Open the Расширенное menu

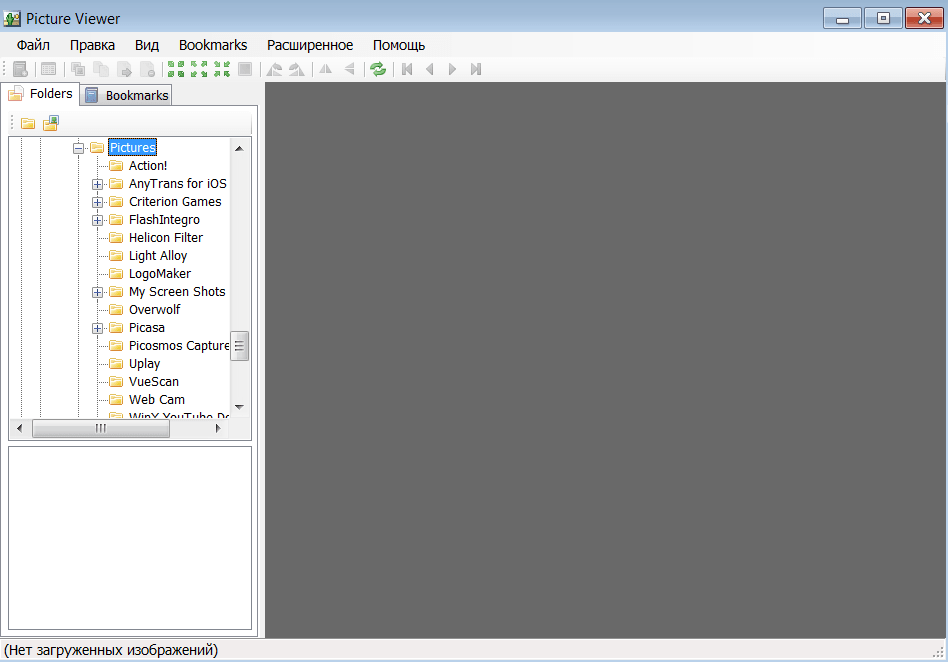tap(310, 45)
